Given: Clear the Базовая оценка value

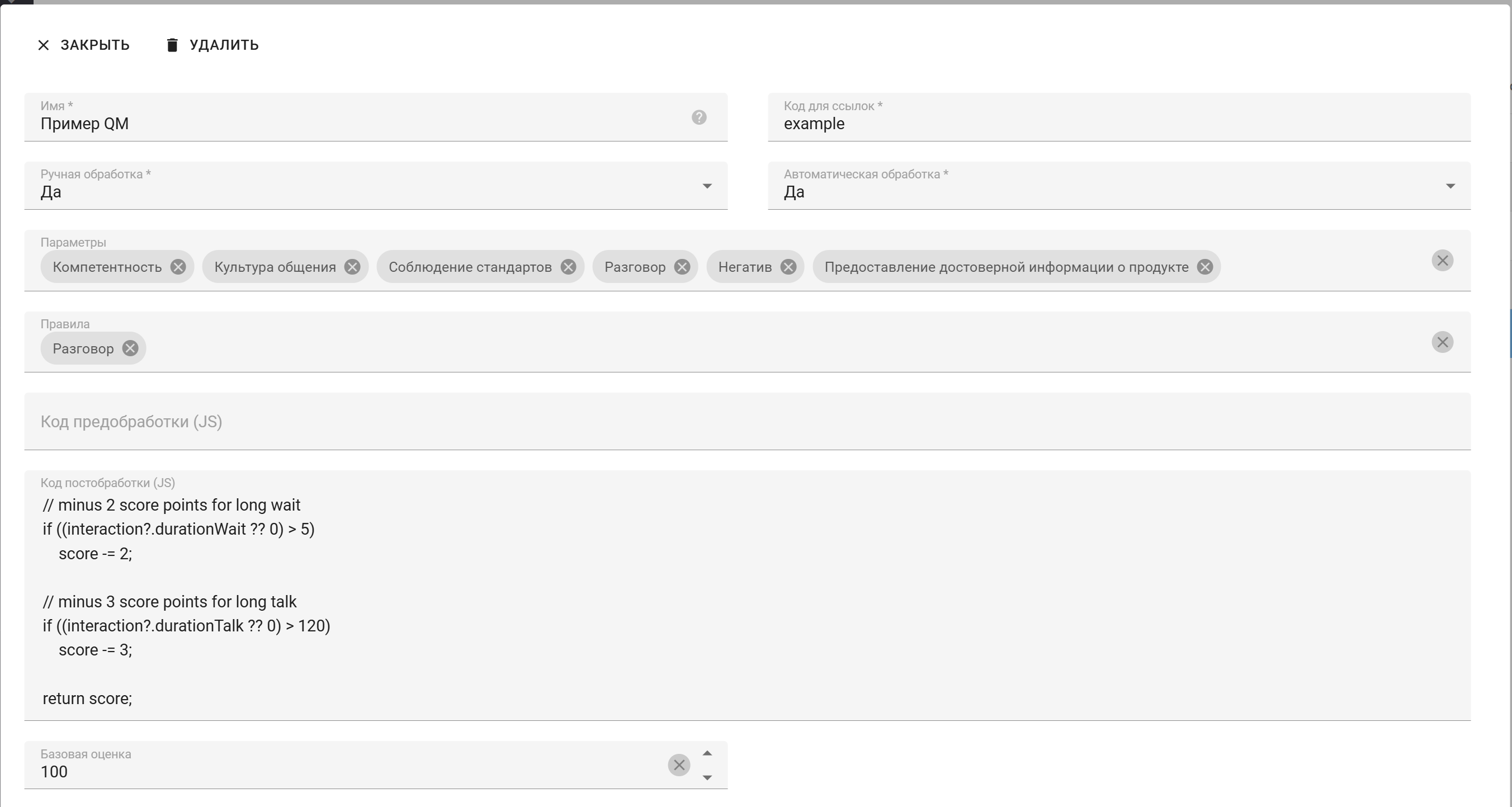Looking at the screenshot, I should (x=679, y=764).
